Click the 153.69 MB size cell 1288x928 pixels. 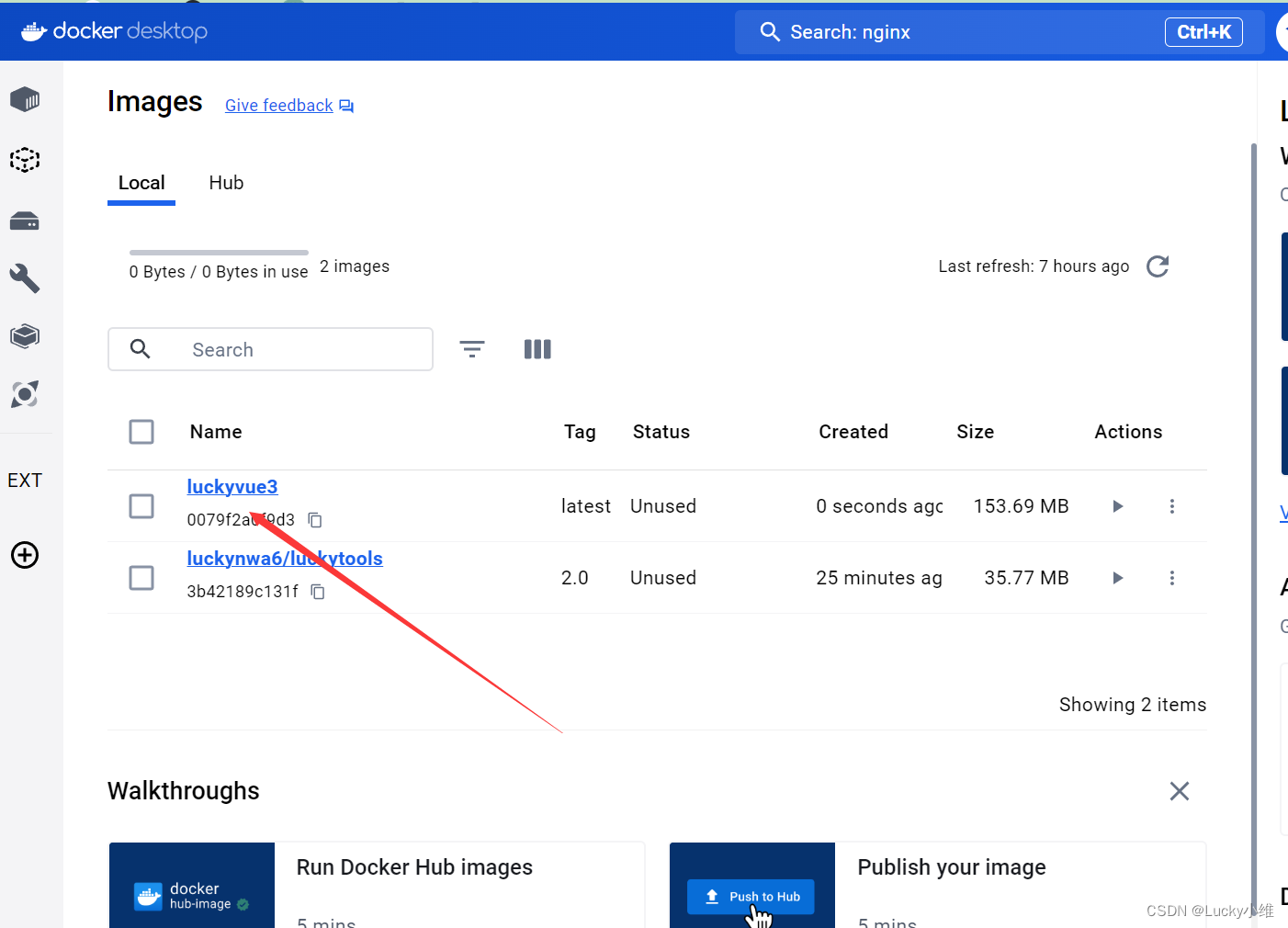[x=1022, y=506]
